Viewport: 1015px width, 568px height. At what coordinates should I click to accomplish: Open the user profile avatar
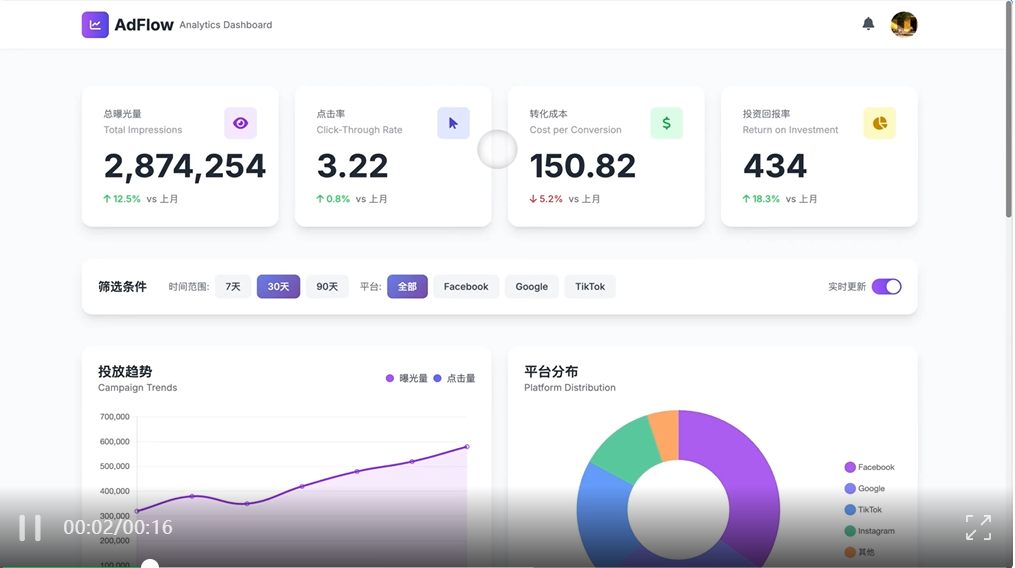click(904, 25)
